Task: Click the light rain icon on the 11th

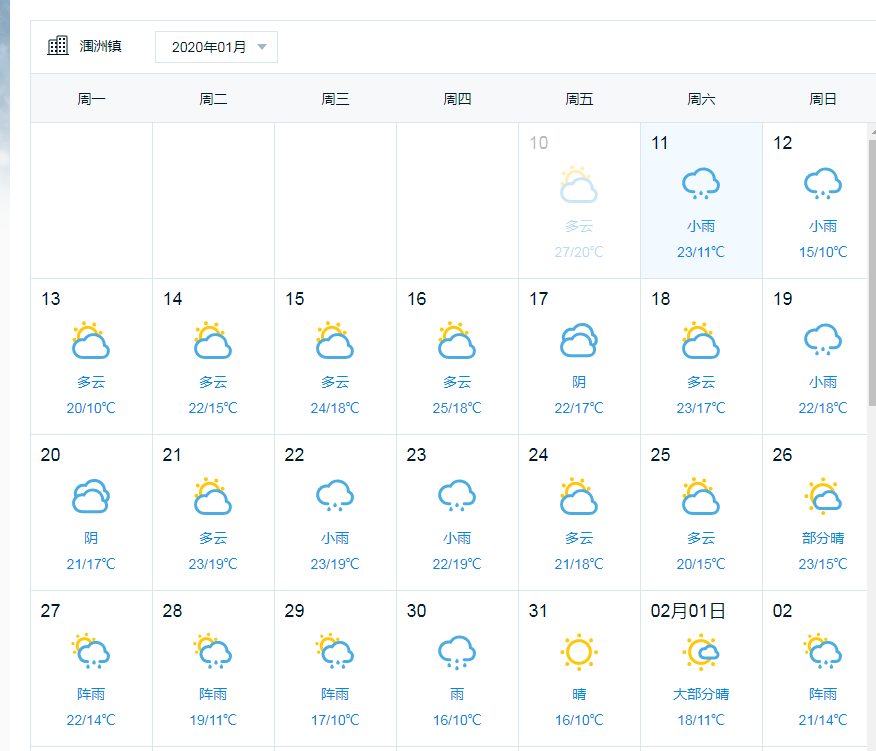Action: 701,184
